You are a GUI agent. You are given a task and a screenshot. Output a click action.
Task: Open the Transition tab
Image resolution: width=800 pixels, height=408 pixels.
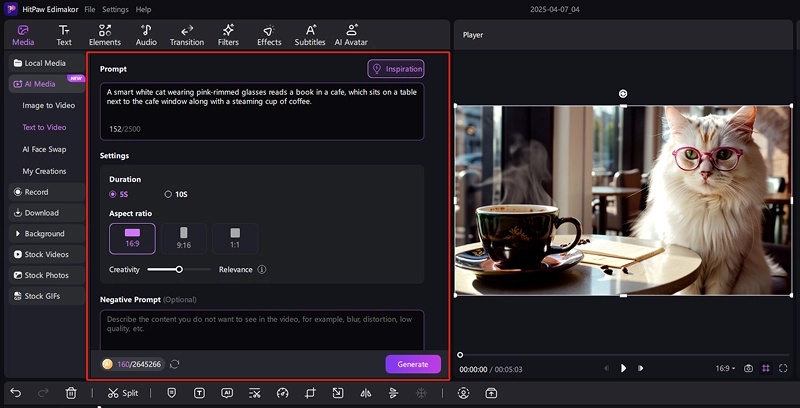tap(187, 35)
